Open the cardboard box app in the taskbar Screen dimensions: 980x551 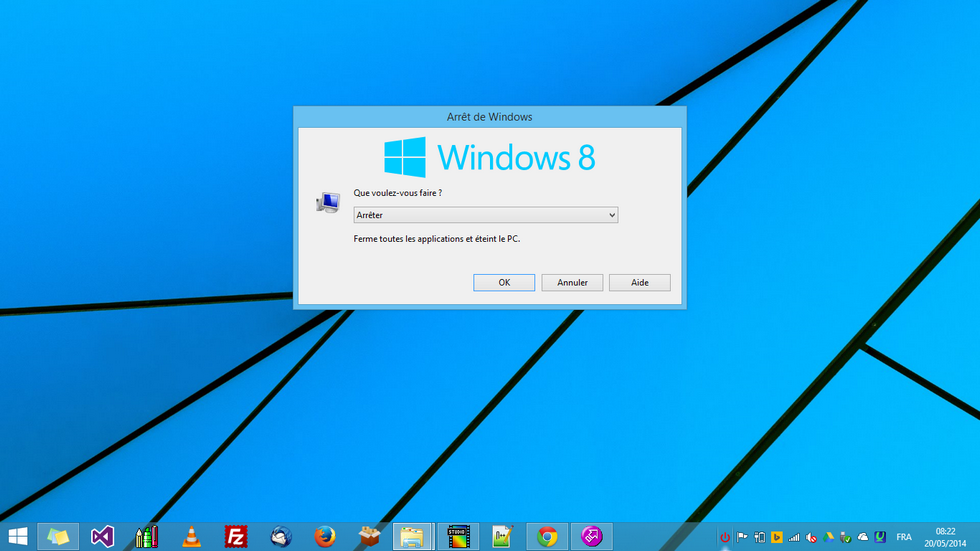[x=369, y=537]
